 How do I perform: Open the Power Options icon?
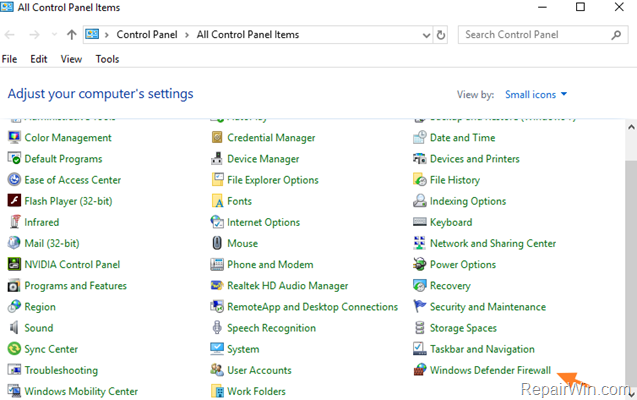[420, 264]
